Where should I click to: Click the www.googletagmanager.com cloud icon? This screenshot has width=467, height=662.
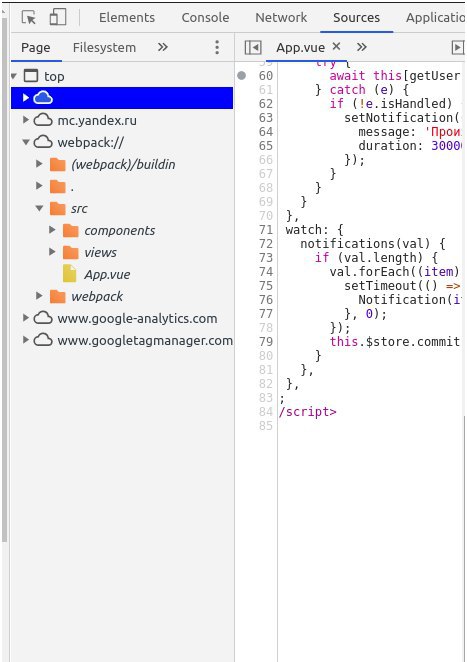43,340
